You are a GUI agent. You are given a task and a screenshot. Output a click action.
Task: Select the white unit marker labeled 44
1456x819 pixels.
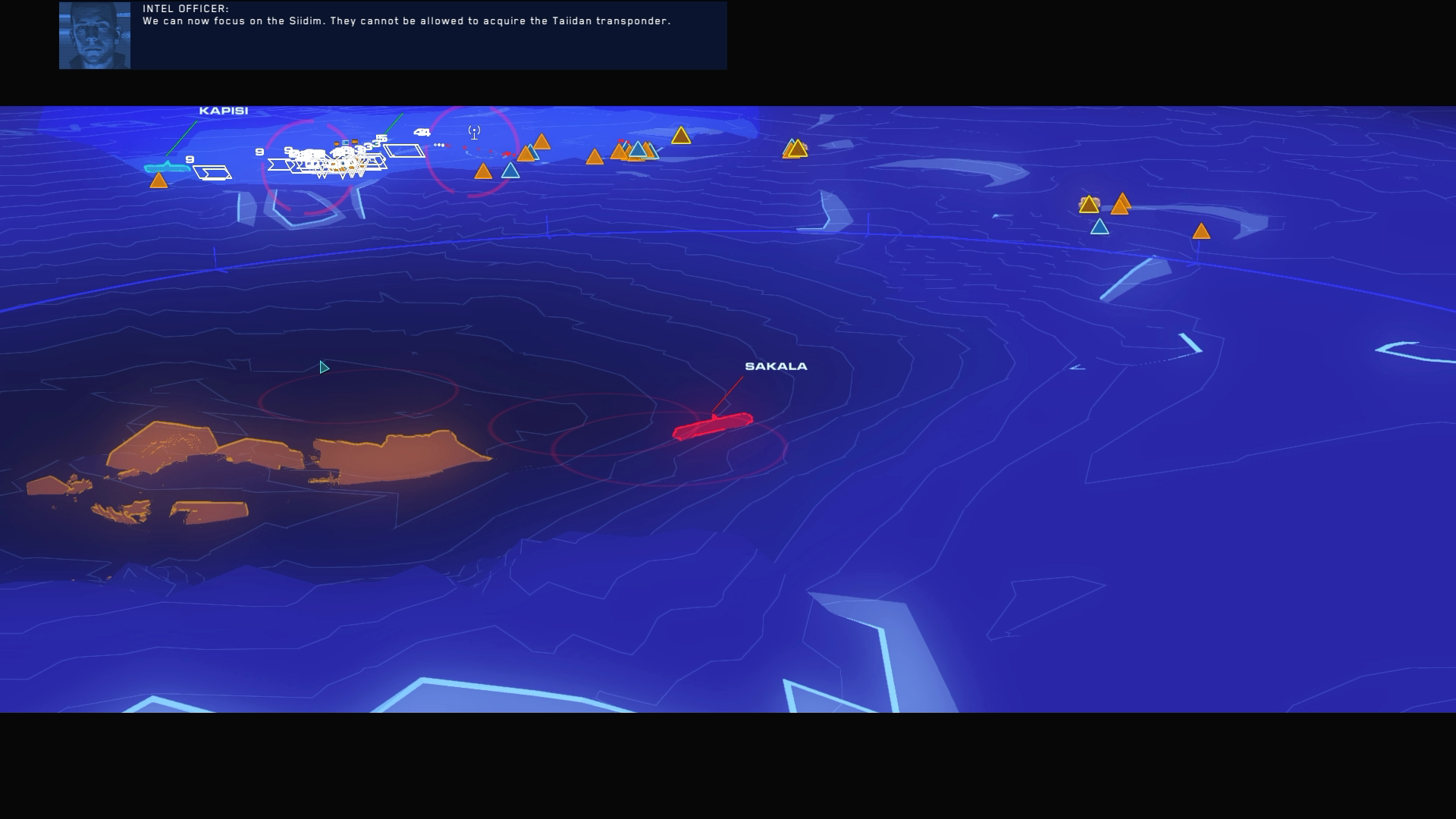(x=422, y=133)
